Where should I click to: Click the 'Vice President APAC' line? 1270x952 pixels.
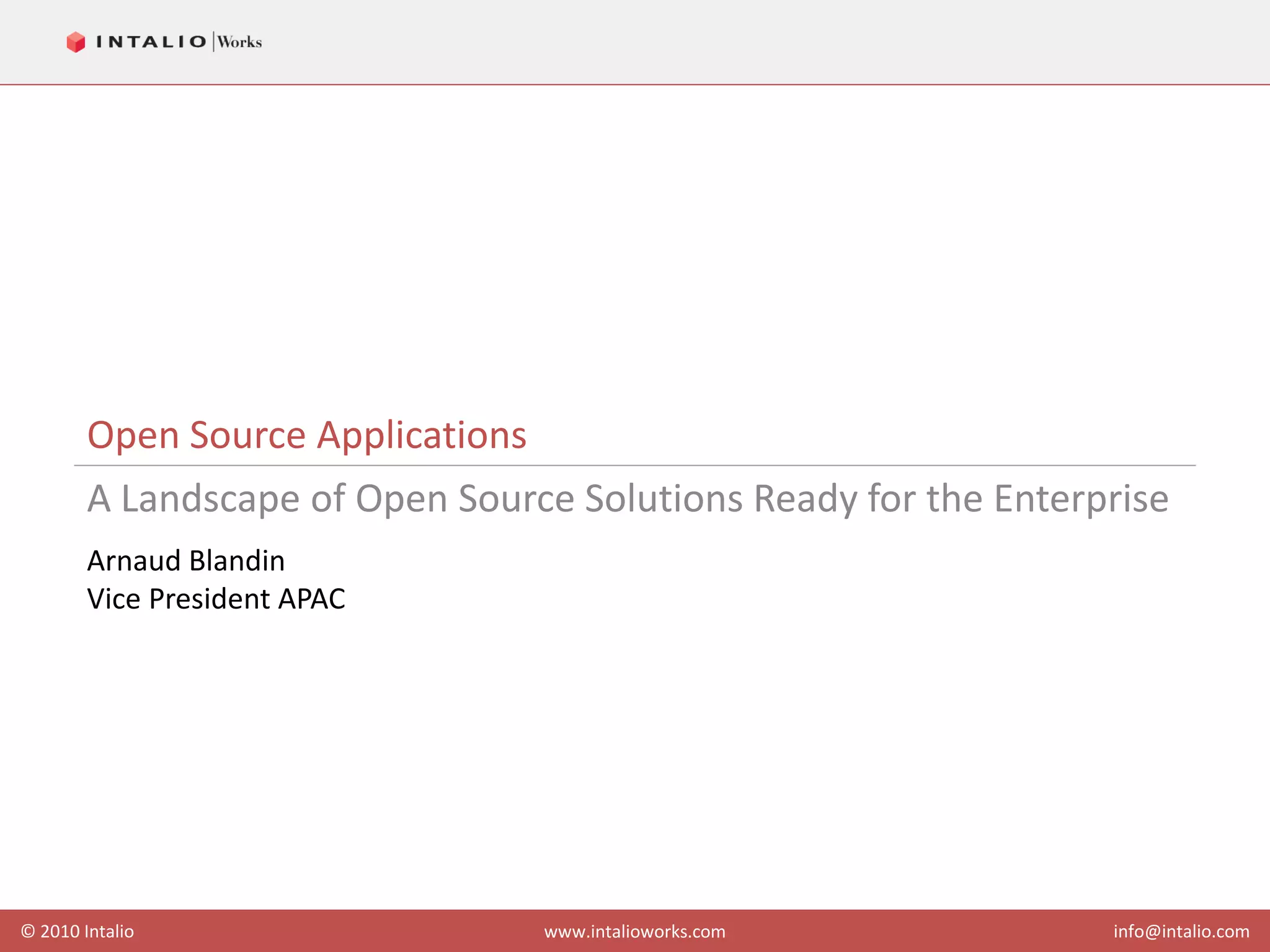coord(216,599)
